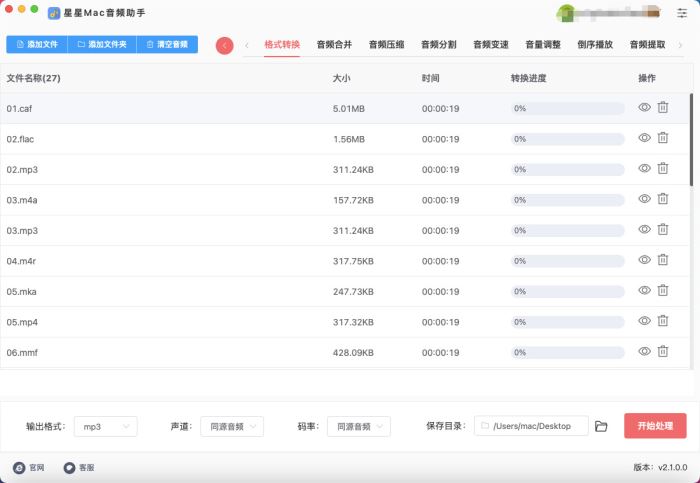Select the 03.m4a file name
Screen dimensions: 700x483
[22, 200]
